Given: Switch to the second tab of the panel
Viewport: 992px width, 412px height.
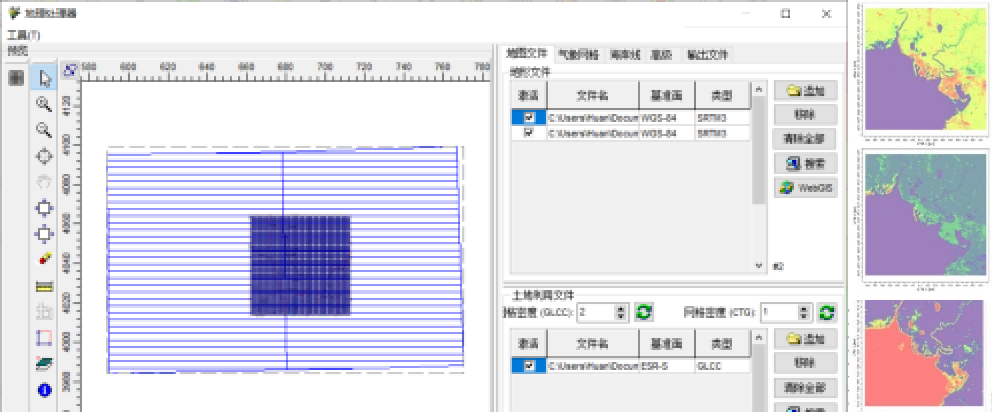Looking at the screenshot, I should point(580,54).
